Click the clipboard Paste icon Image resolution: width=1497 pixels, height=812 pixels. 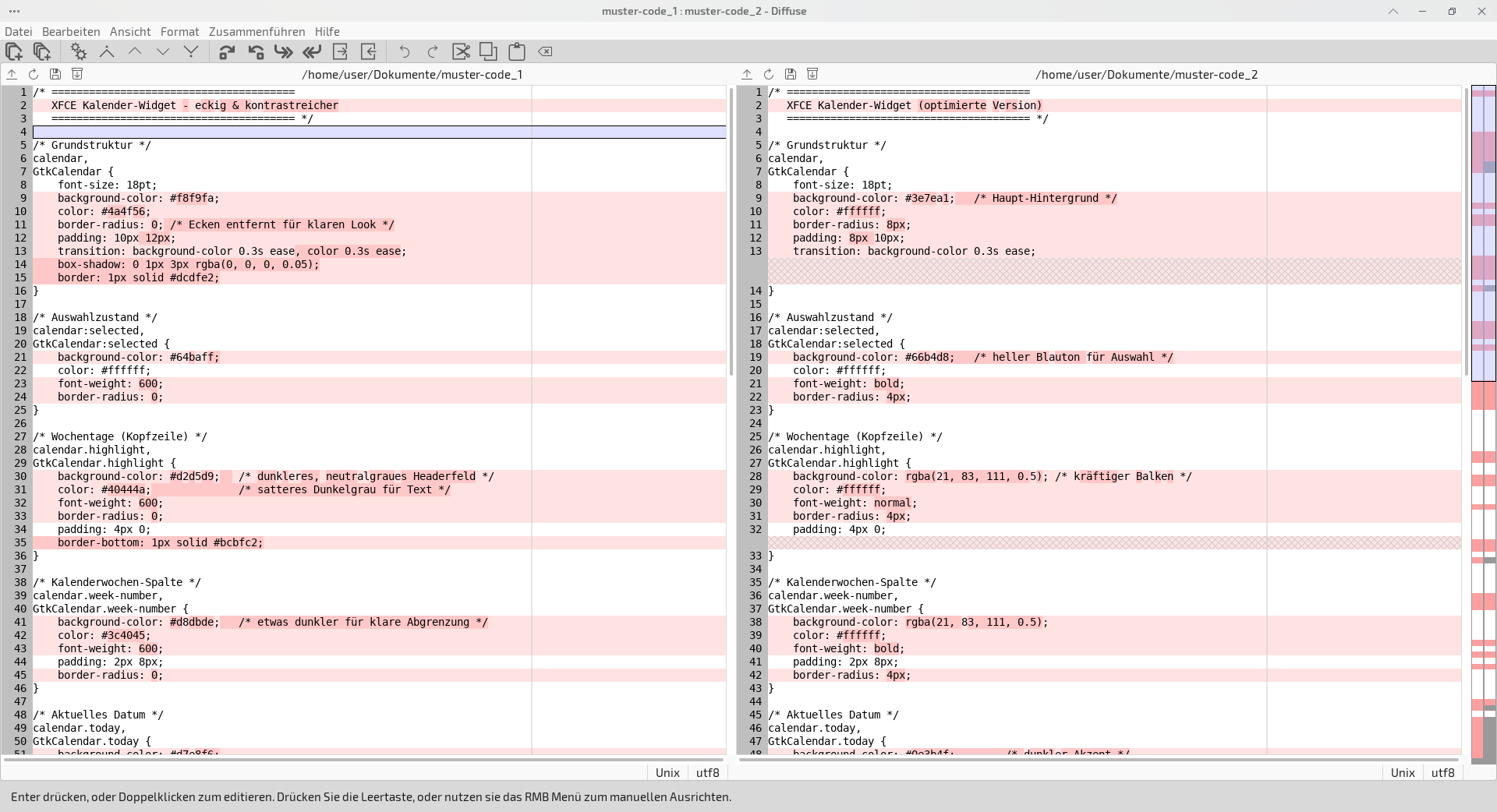516,51
